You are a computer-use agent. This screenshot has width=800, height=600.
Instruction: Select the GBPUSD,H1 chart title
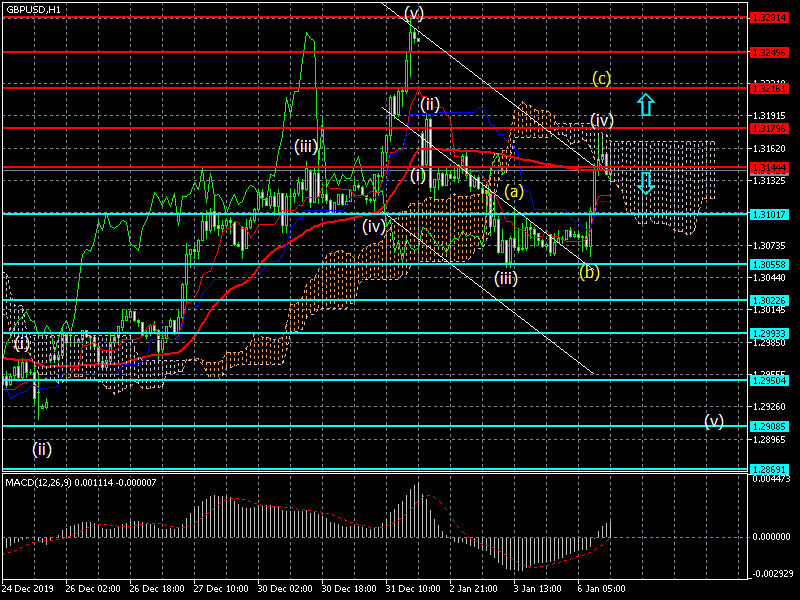33,9
